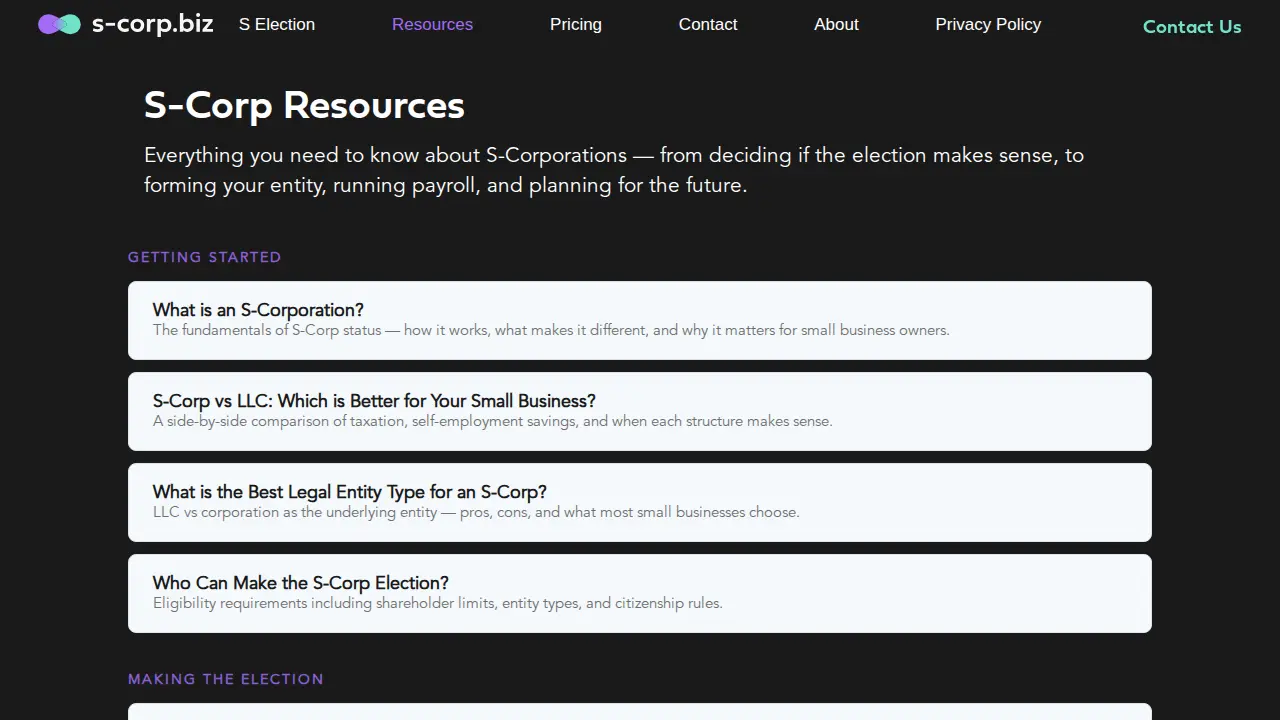Viewport: 1280px width, 720px height.
Task: Open the Contact navigation link
Action: (708, 24)
